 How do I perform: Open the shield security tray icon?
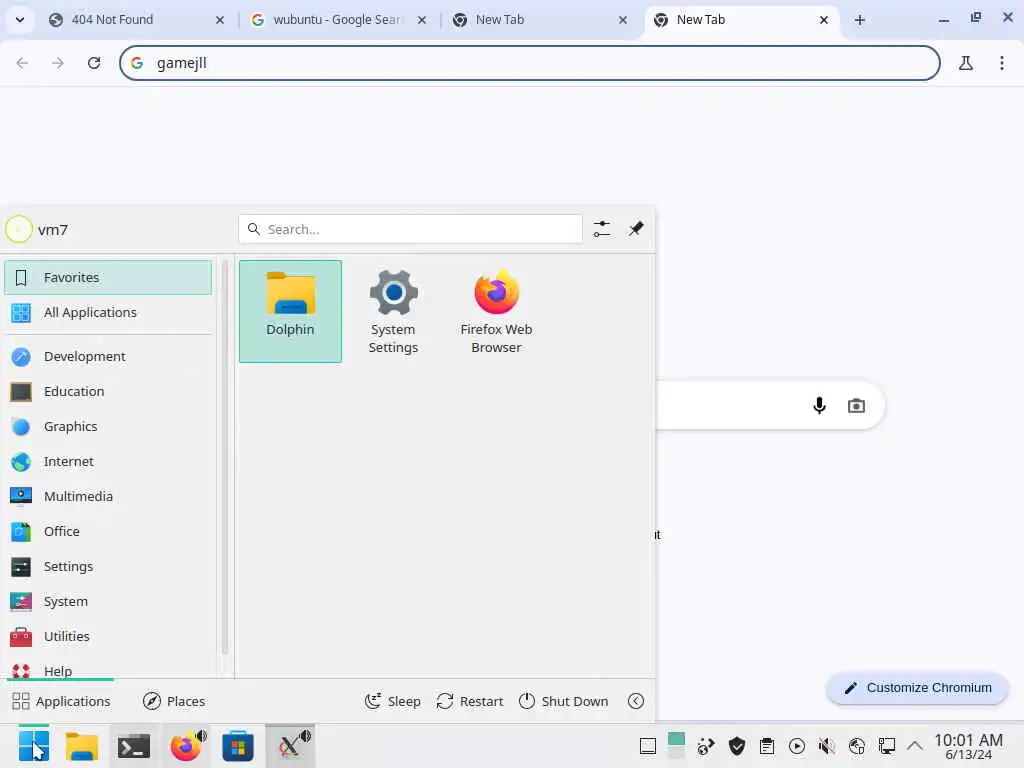click(737, 746)
